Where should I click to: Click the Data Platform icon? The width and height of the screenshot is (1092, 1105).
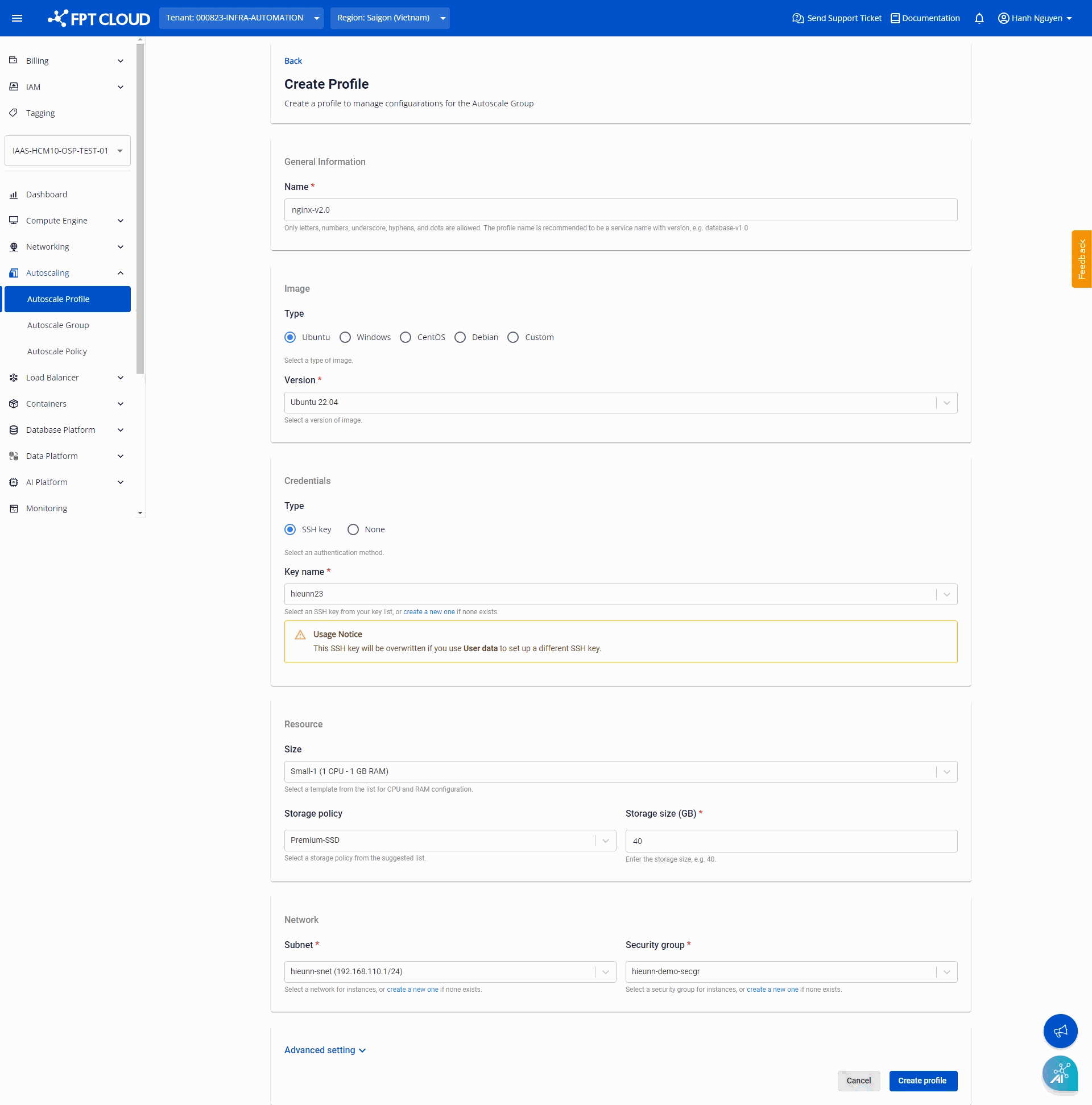(14, 456)
